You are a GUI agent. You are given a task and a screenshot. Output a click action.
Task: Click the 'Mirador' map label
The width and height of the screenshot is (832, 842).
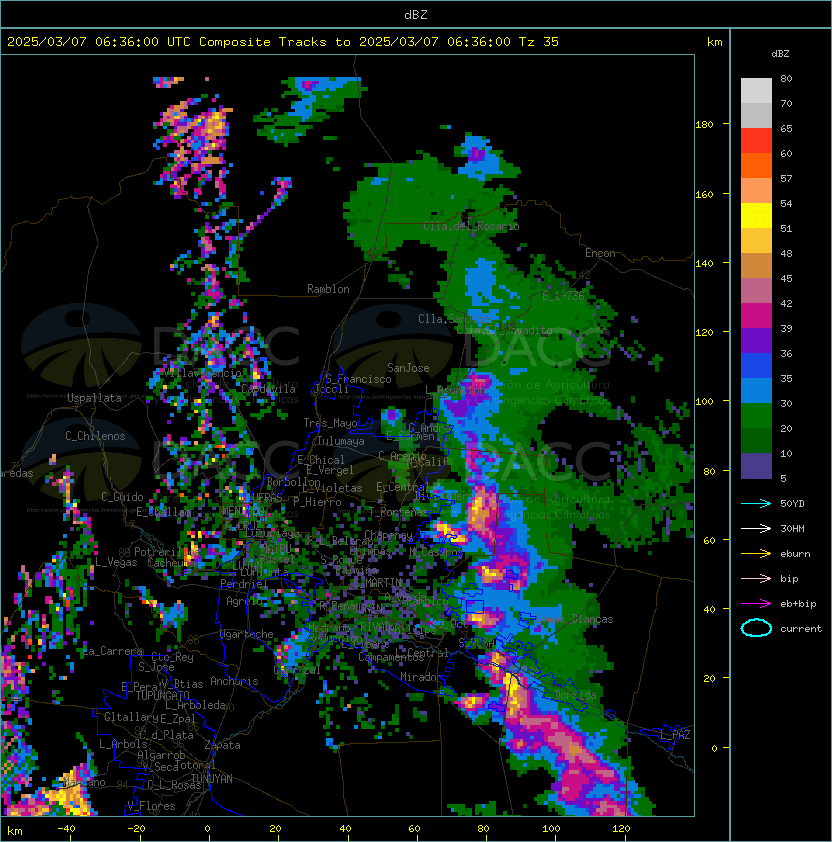(x=422, y=677)
